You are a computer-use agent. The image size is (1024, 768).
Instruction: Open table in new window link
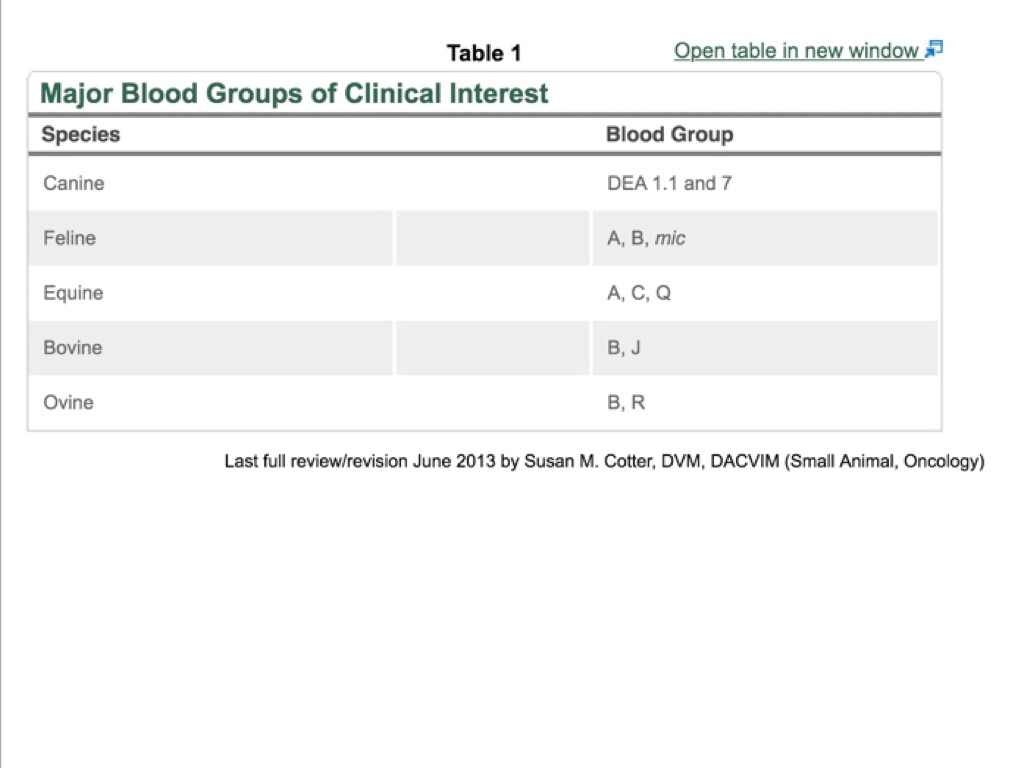coord(796,51)
